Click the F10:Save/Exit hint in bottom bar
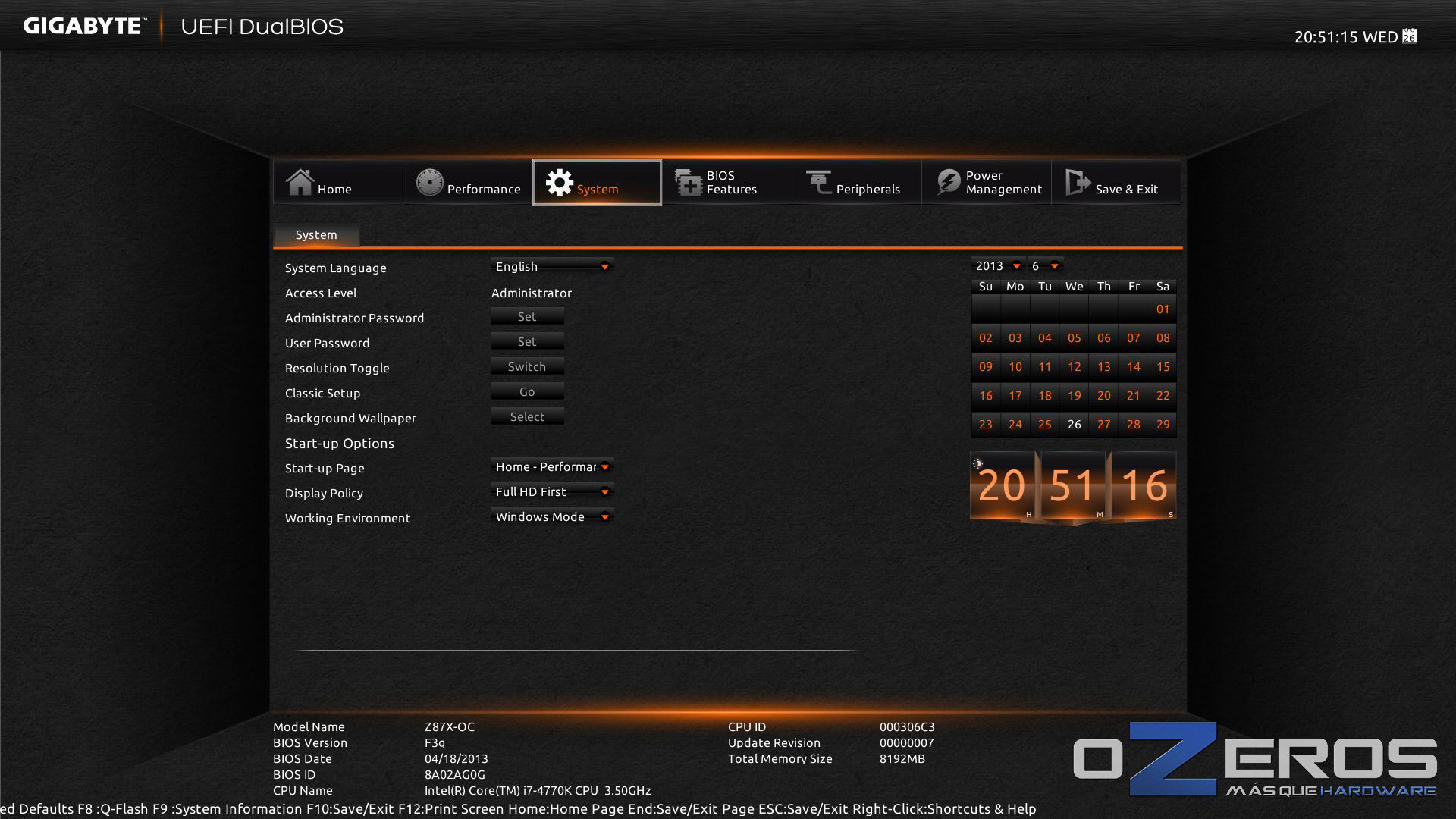The height and width of the screenshot is (819, 1456). coord(350,808)
